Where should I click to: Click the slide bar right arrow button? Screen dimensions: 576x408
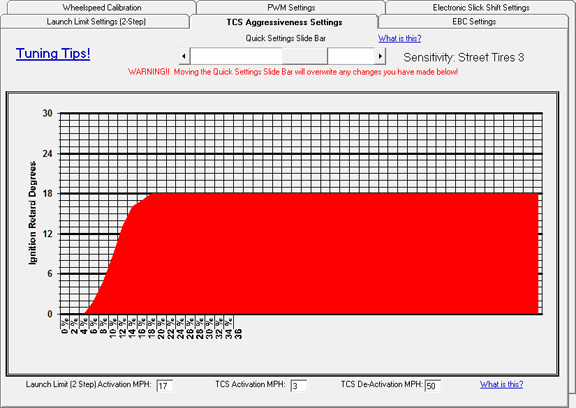(x=380, y=57)
